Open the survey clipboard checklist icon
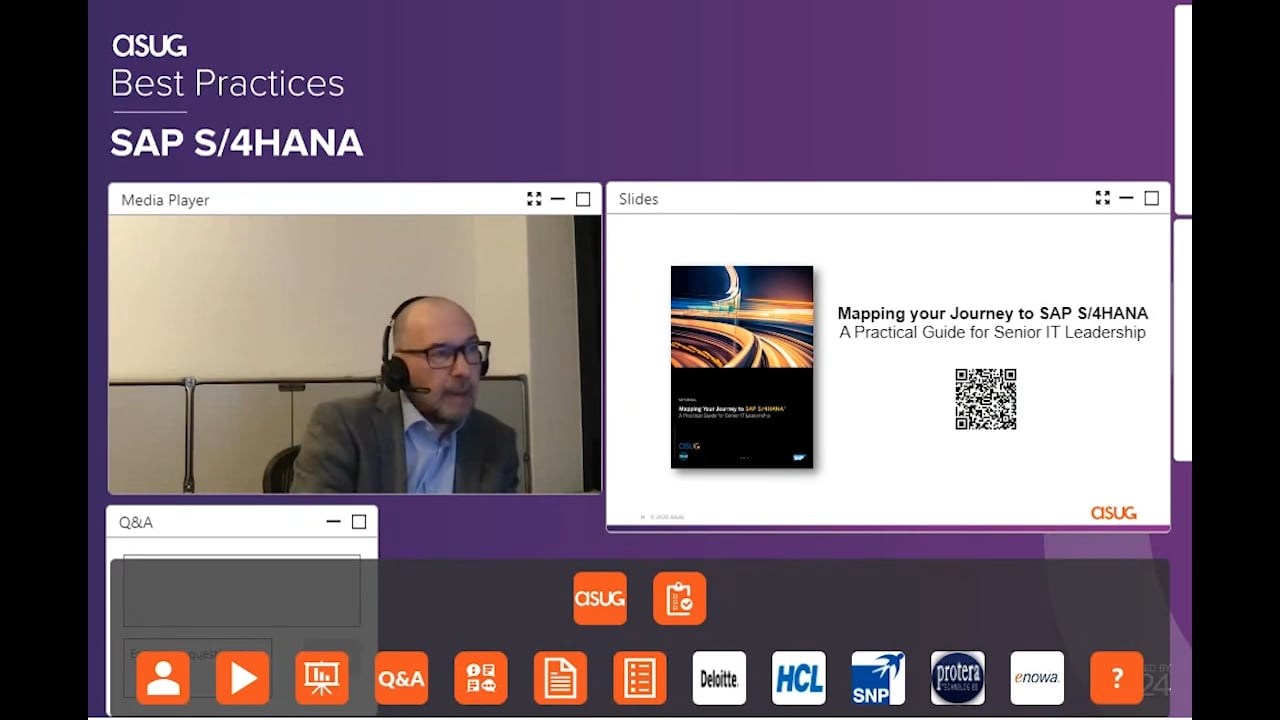Viewport: 1280px width, 720px height. [680, 598]
